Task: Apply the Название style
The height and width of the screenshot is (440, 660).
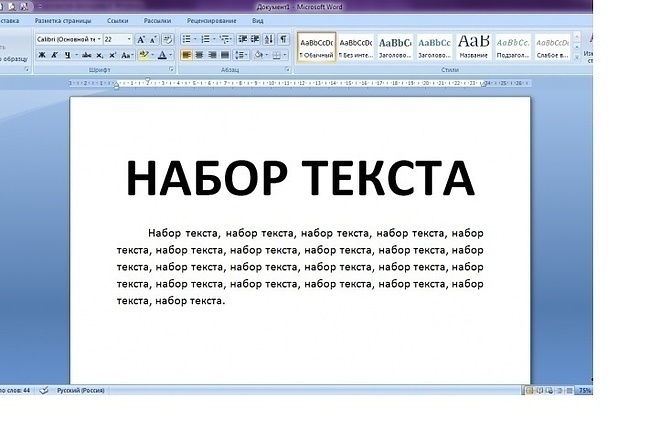Action: [474, 47]
